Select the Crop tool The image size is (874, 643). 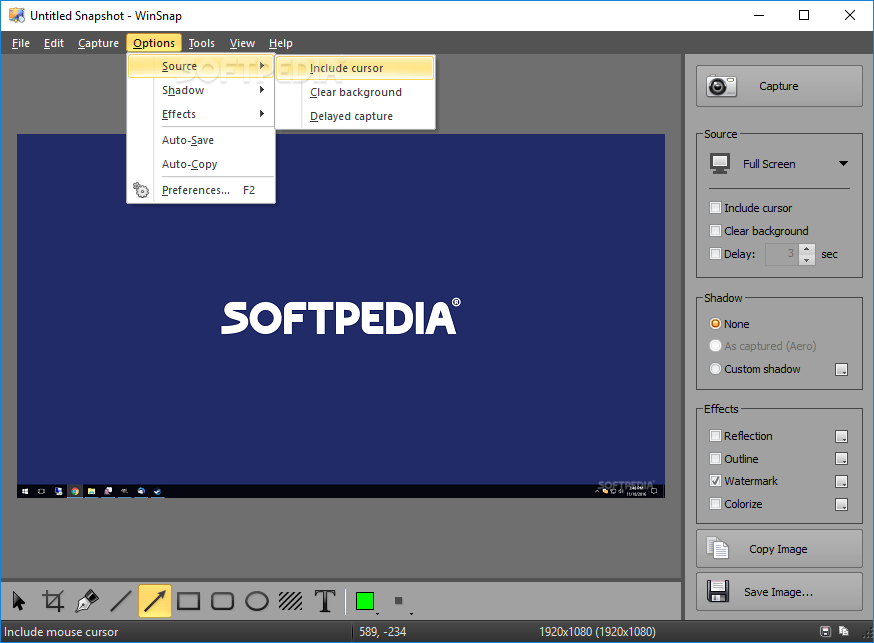[53, 601]
